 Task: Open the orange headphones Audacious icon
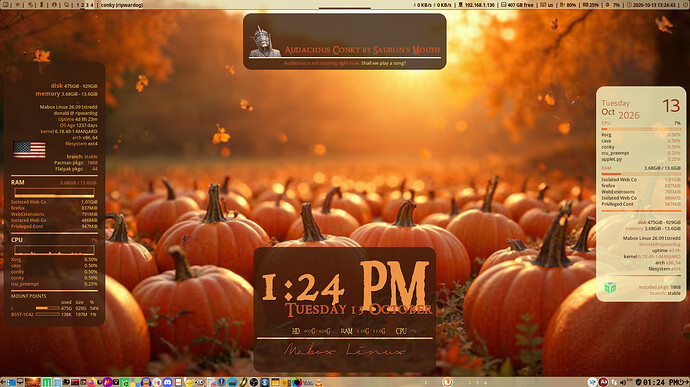point(146,382)
